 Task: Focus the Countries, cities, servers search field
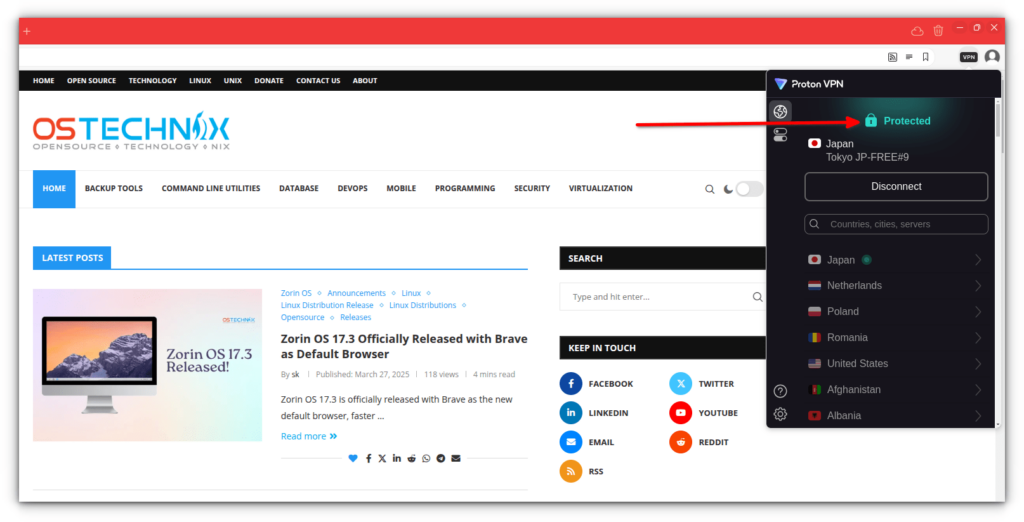(896, 224)
